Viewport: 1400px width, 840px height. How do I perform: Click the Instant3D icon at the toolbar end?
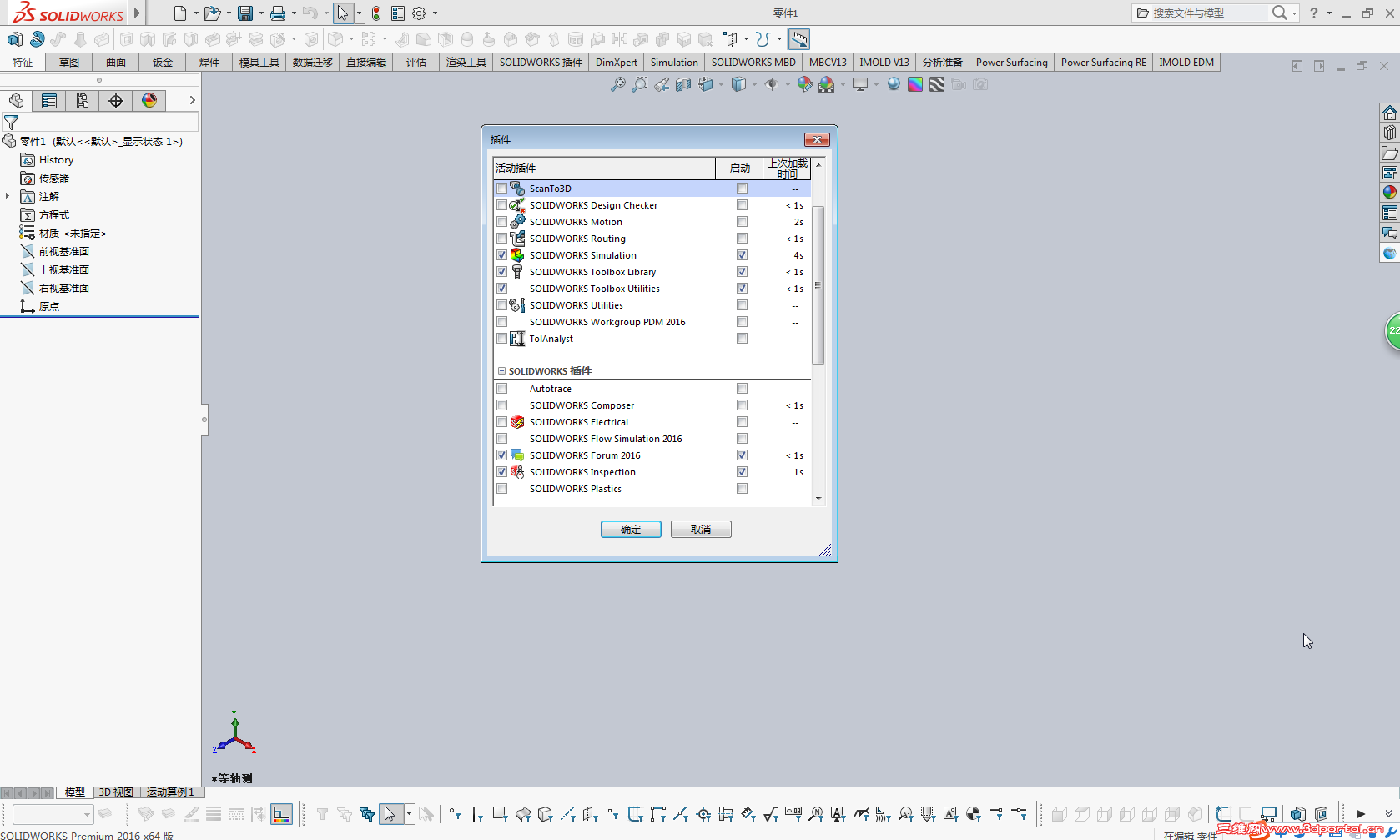pos(799,39)
